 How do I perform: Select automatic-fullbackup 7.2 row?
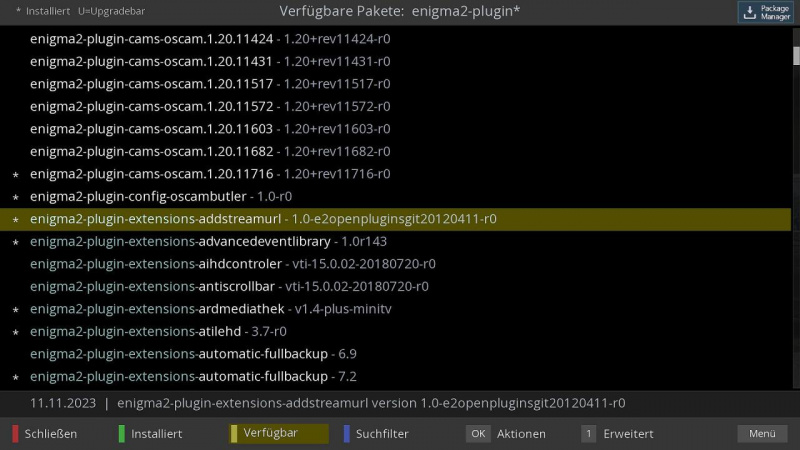coord(395,376)
